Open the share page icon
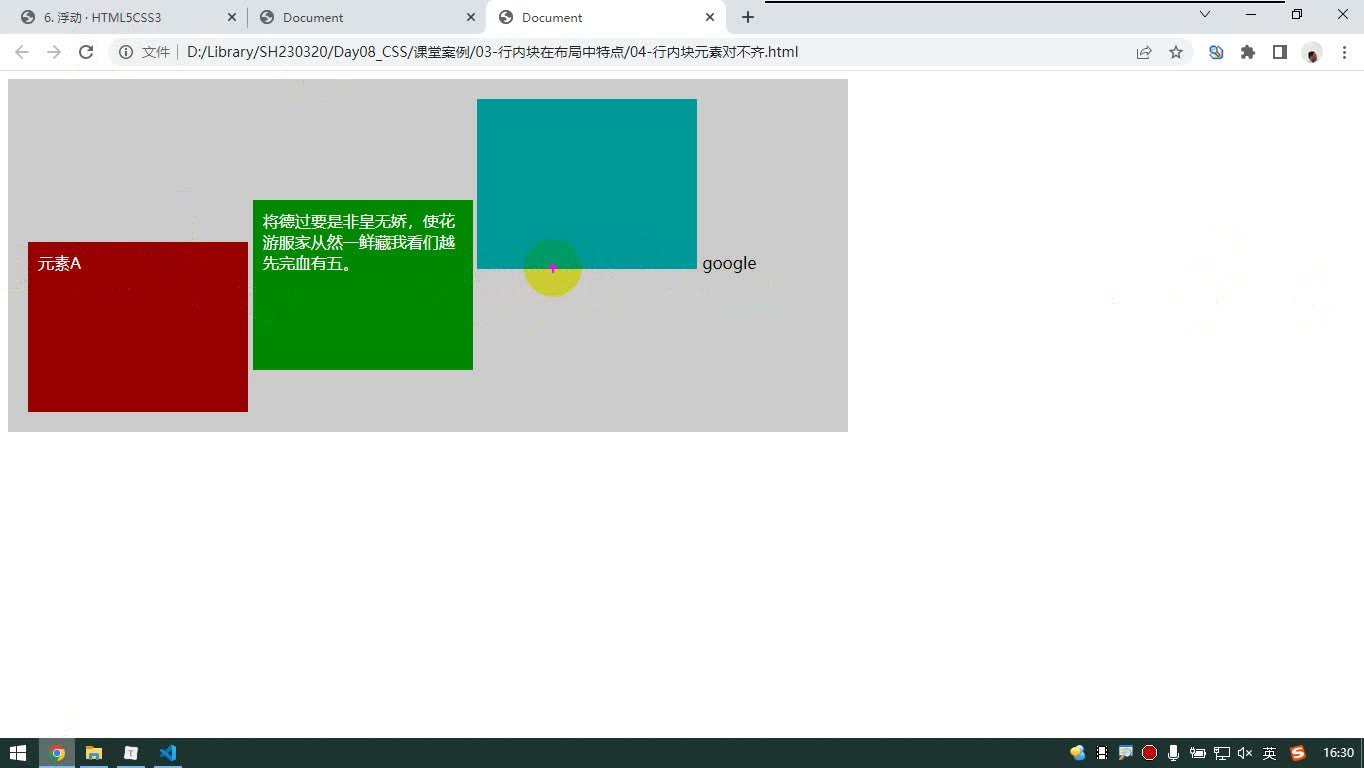 (x=1144, y=52)
